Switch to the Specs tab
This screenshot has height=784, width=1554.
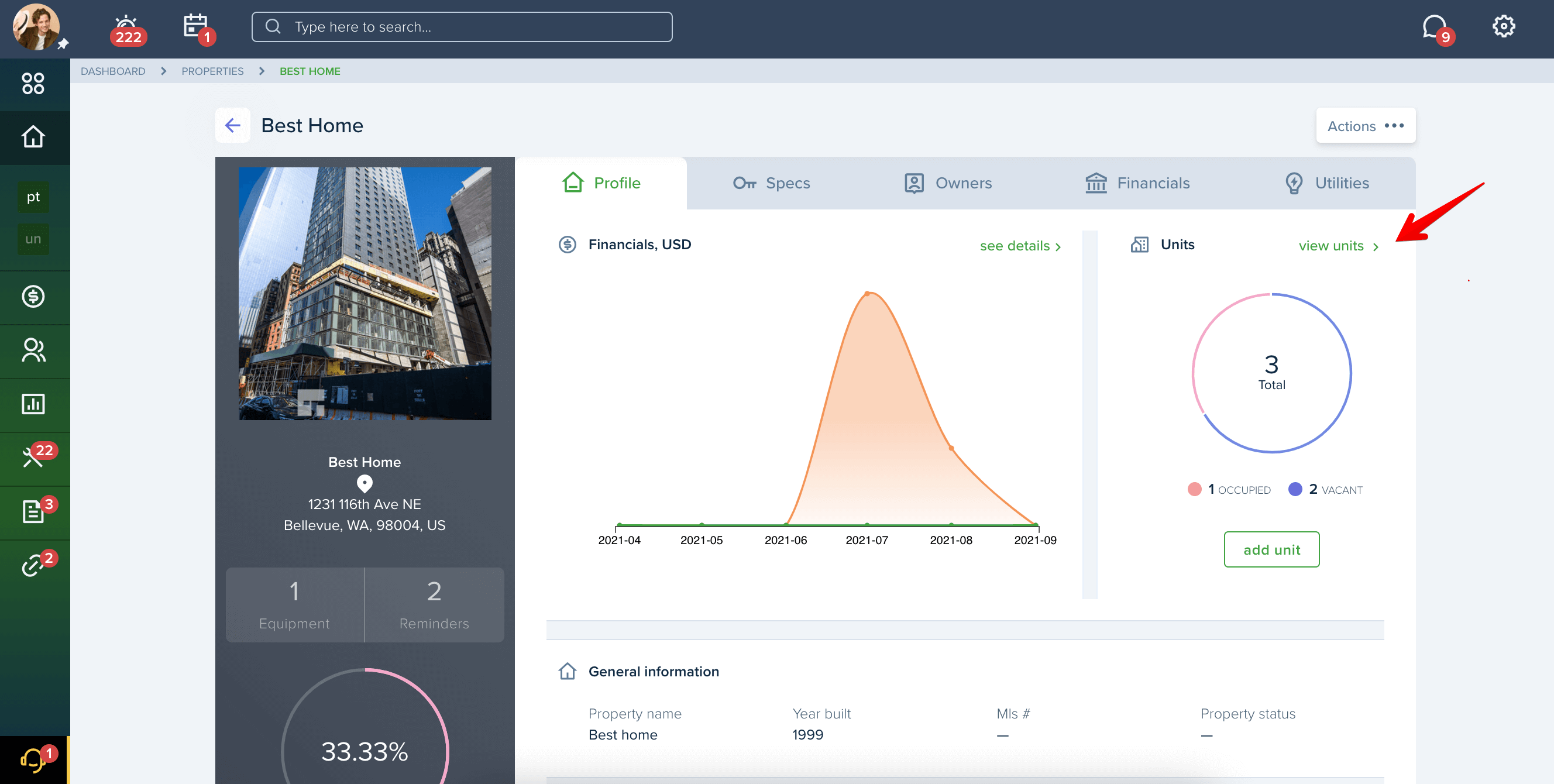coord(772,183)
